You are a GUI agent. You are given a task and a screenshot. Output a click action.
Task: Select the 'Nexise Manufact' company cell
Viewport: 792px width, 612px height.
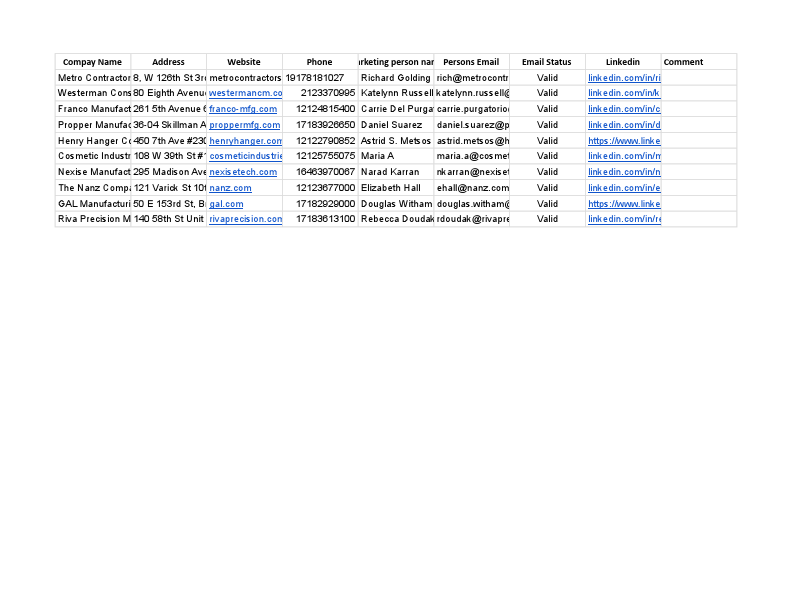point(93,172)
